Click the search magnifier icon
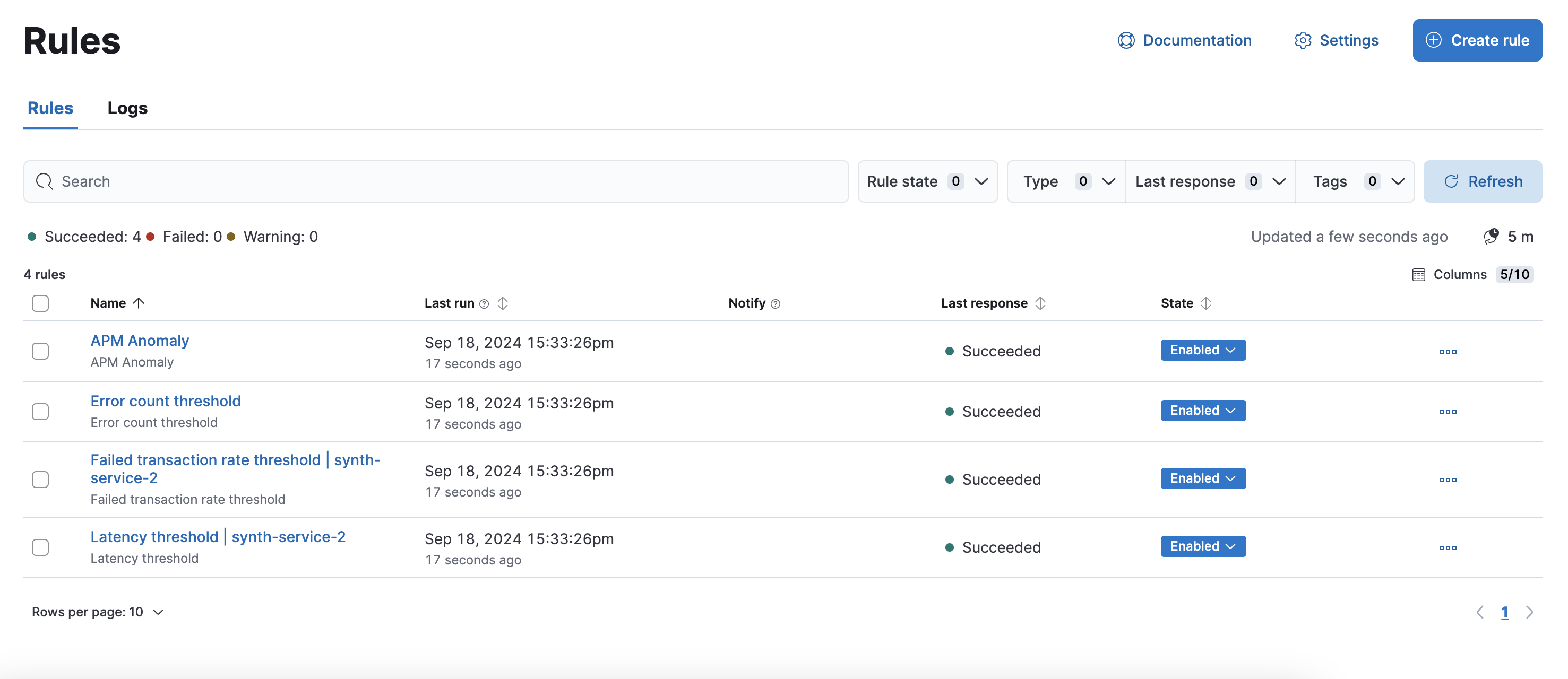Screen dimensions: 1568x679 pos(44,181)
